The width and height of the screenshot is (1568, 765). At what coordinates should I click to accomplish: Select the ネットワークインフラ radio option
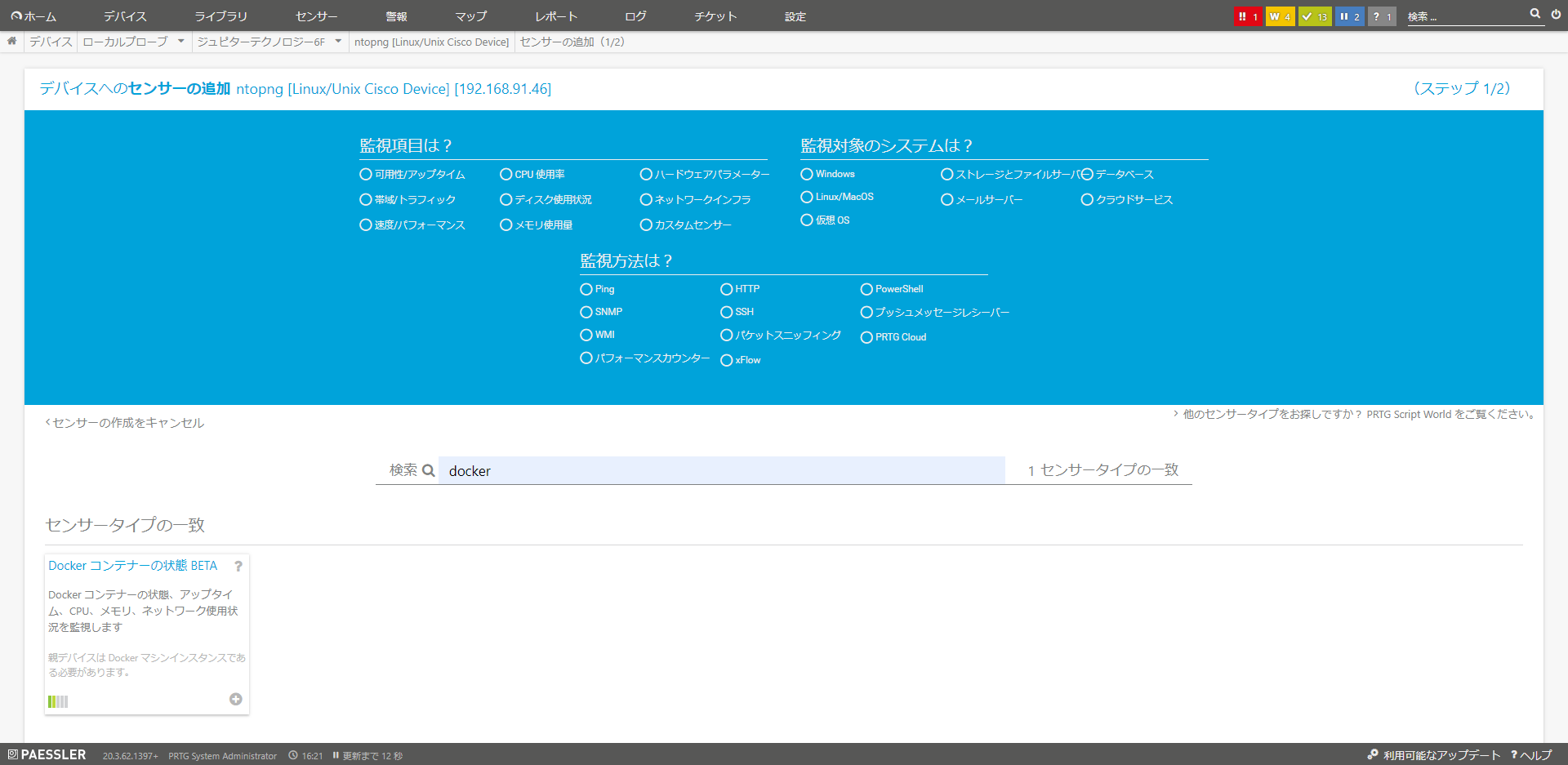pos(647,199)
